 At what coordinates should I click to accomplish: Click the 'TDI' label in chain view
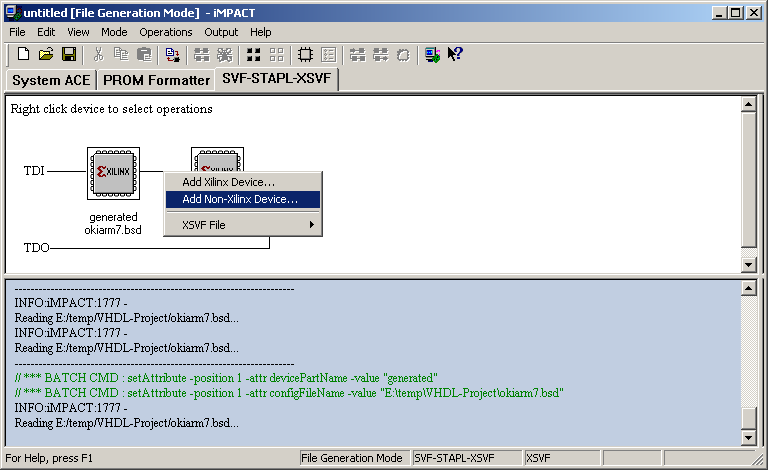pyautogui.click(x=34, y=171)
